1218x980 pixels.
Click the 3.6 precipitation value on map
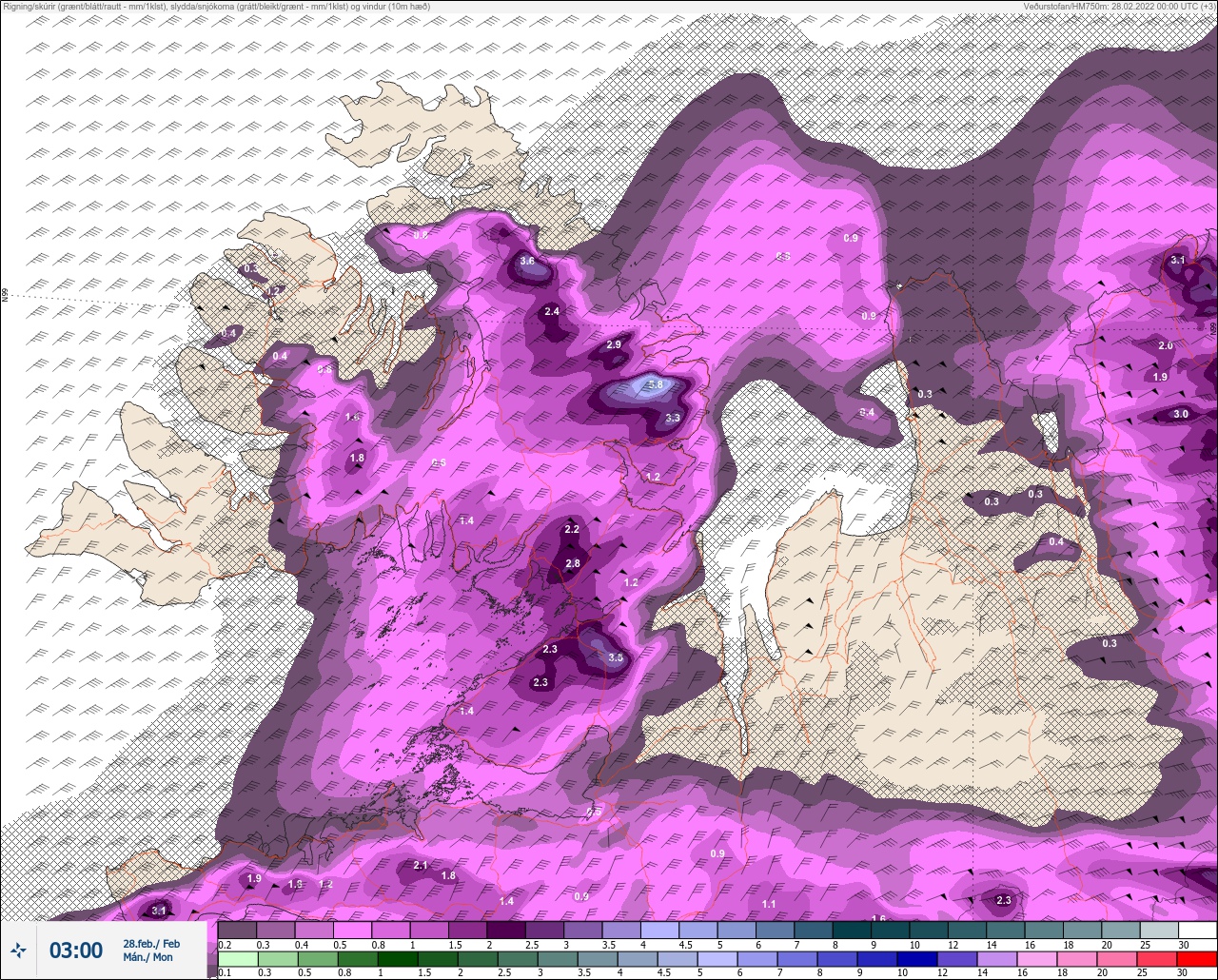528,261
